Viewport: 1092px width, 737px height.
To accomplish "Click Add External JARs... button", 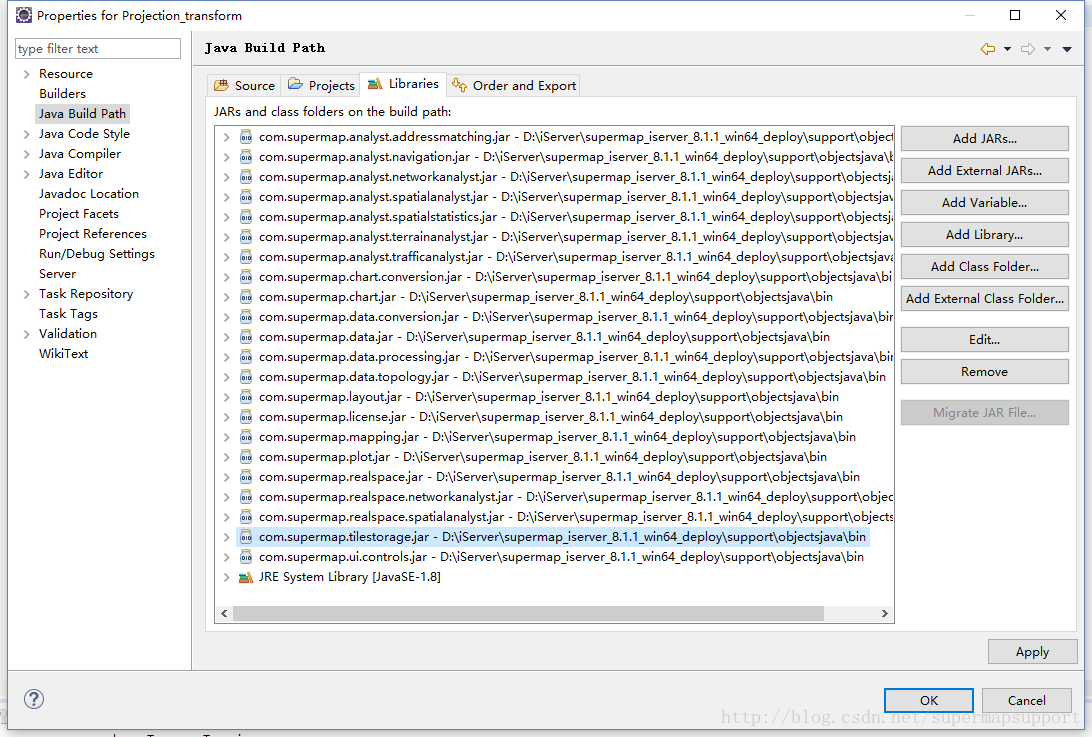I will (x=985, y=171).
